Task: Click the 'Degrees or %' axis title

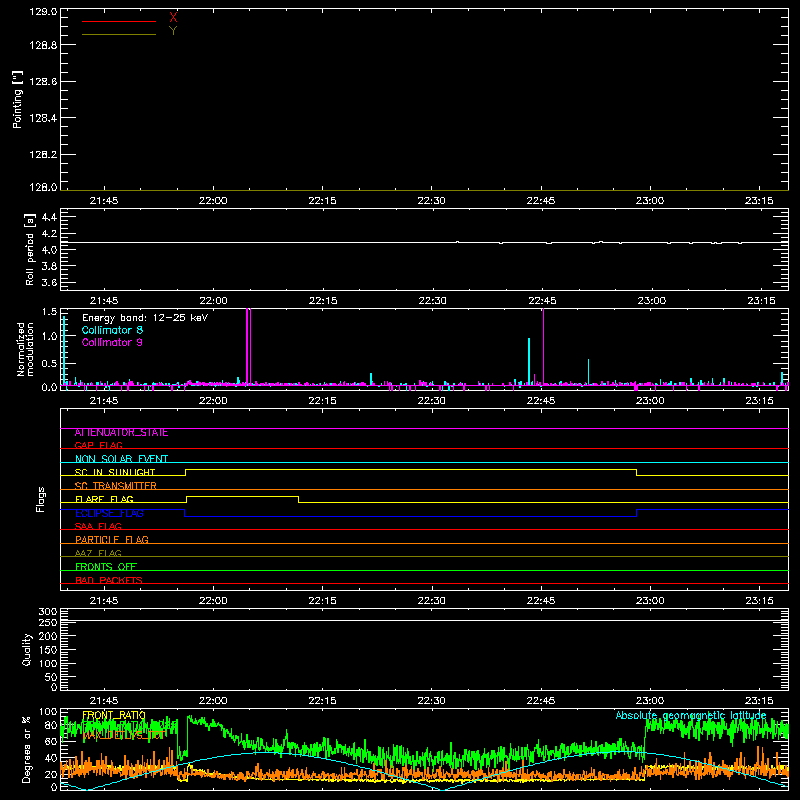Action: 27,749
